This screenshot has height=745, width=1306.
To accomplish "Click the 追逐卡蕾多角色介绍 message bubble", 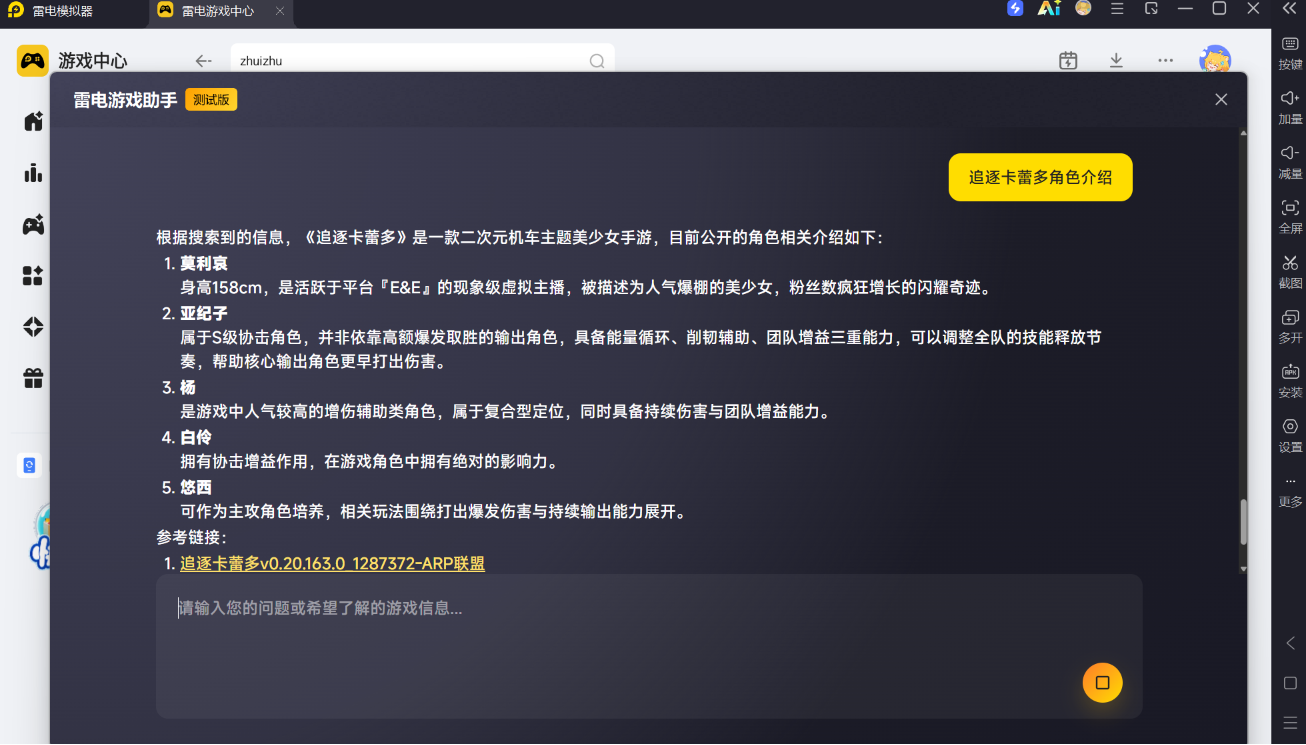I will (1040, 177).
